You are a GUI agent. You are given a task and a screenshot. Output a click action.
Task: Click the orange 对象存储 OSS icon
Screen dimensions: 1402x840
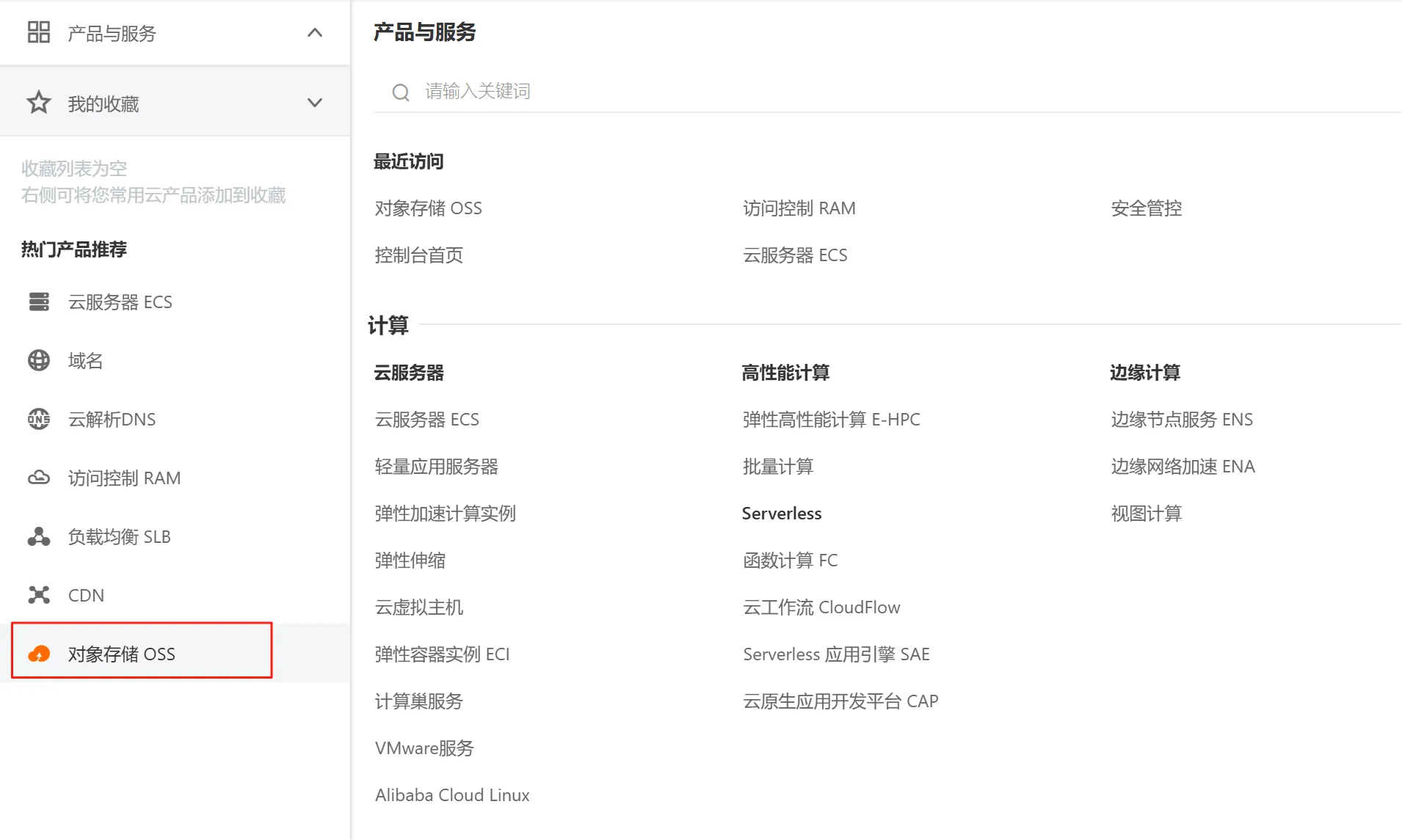pos(38,654)
